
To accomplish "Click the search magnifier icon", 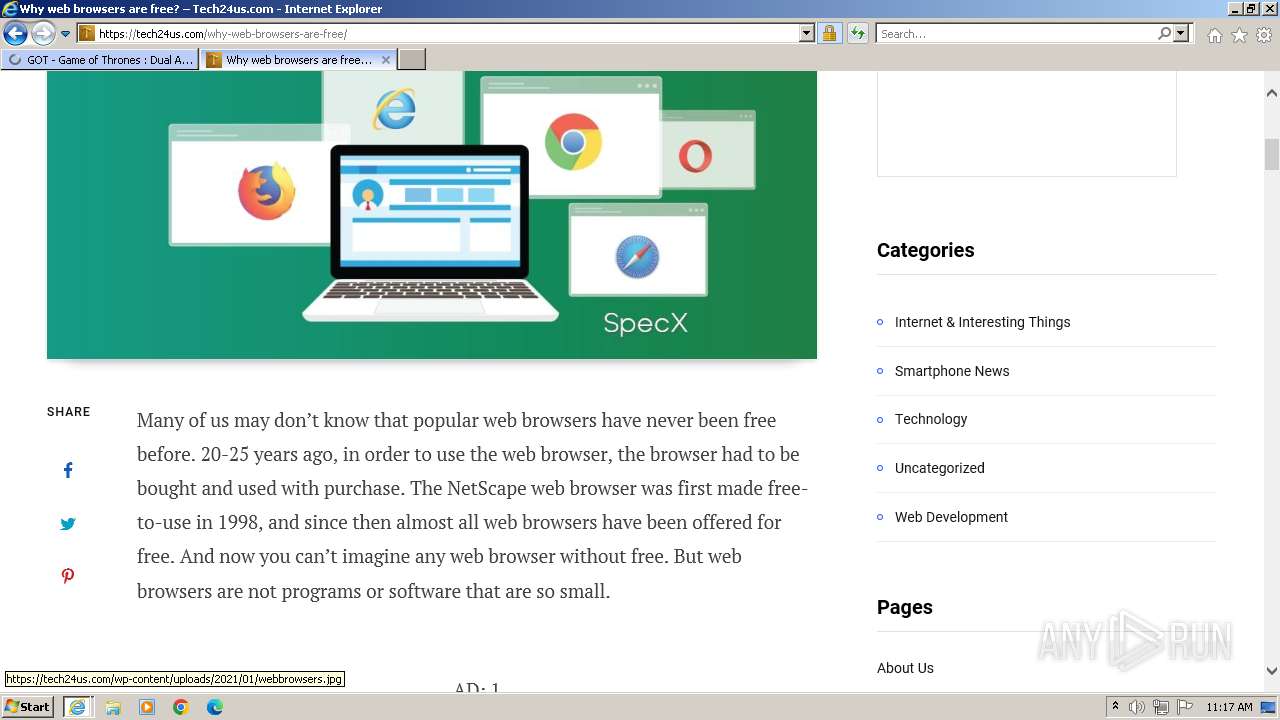I will coord(1164,33).
